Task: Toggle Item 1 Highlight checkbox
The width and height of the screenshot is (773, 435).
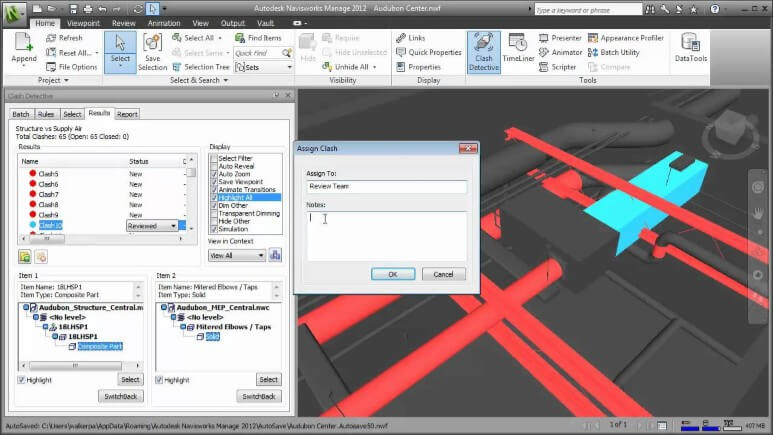Action: click(21, 380)
